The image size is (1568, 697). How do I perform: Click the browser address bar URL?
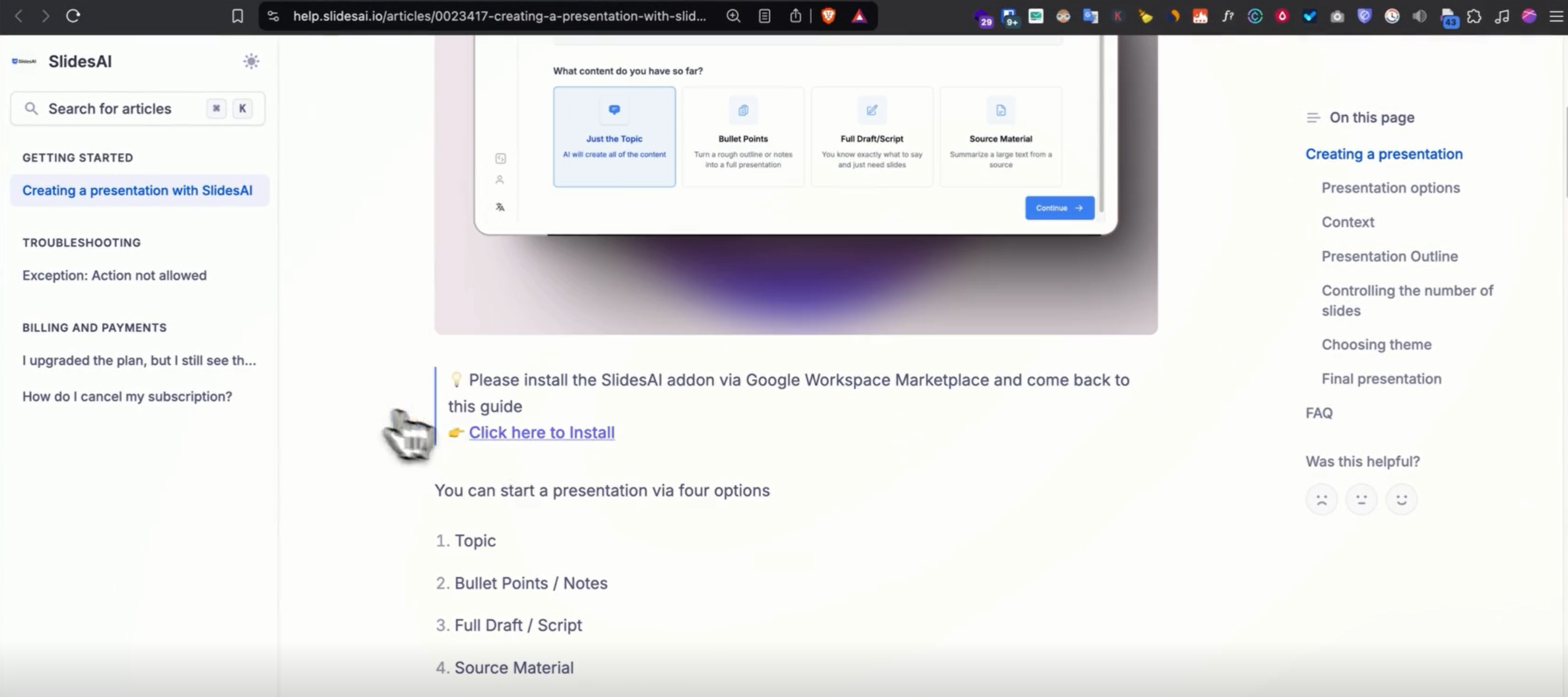pyautogui.click(x=499, y=16)
